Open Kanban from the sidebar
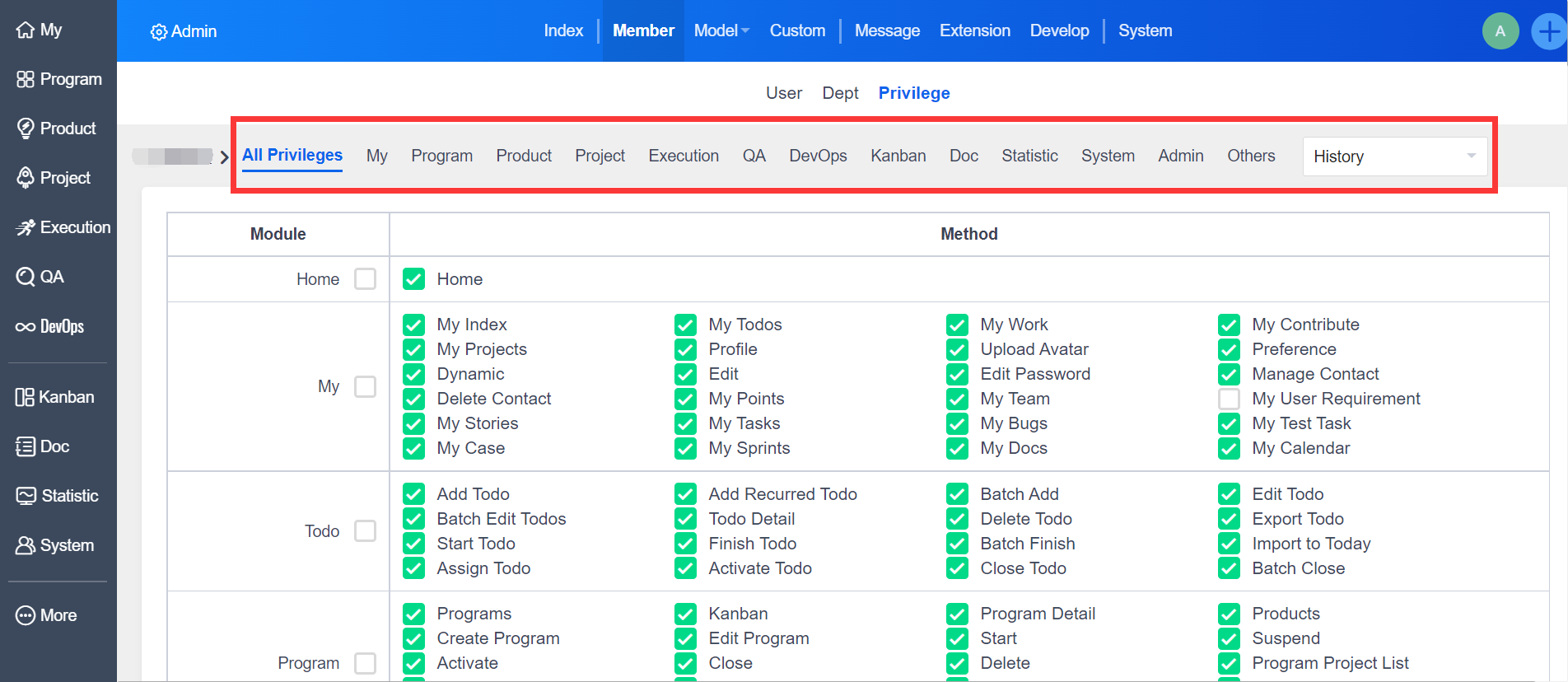The image size is (1568, 682). [54, 397]
